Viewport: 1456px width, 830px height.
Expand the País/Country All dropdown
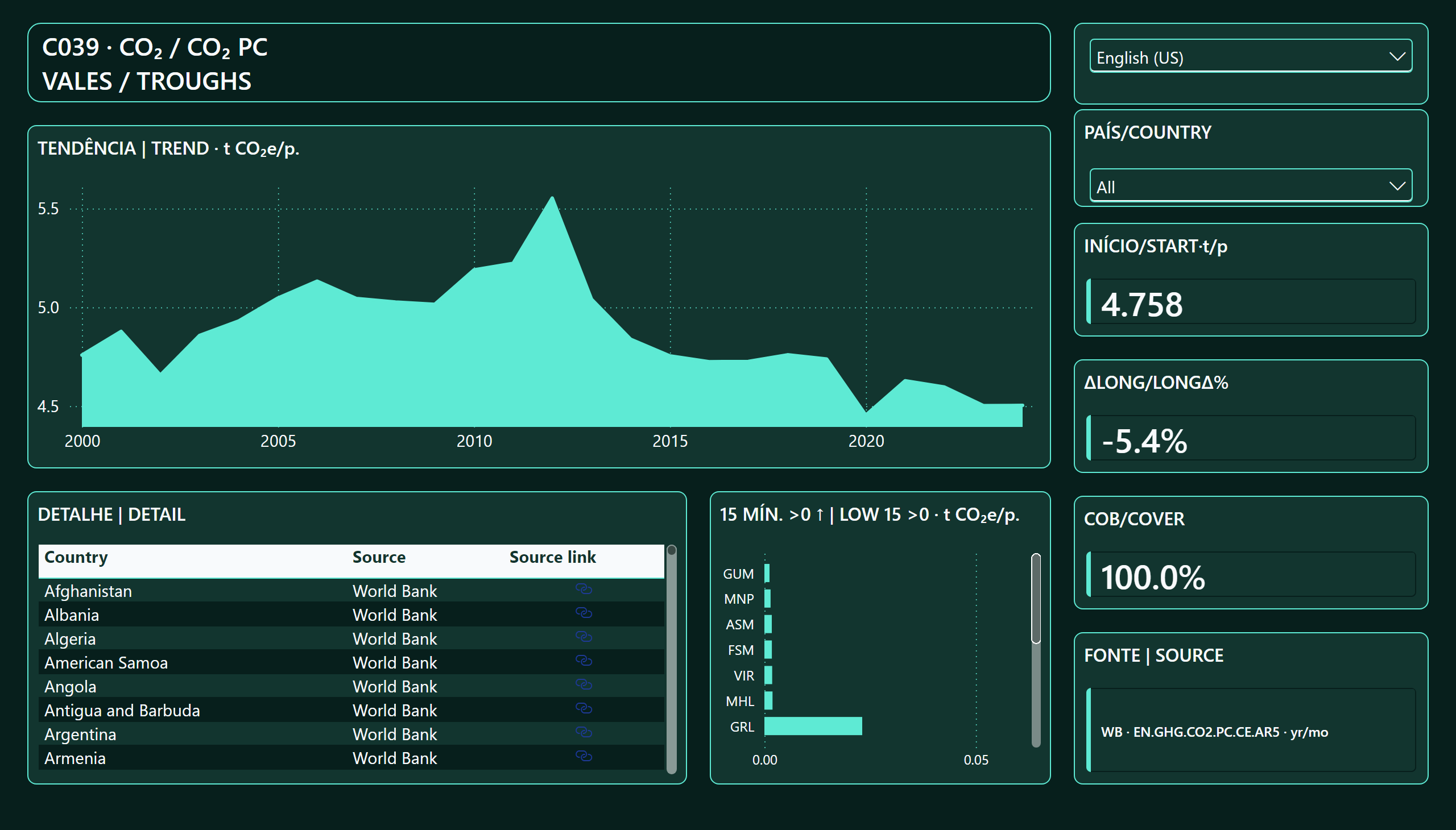coord(1250,186)
